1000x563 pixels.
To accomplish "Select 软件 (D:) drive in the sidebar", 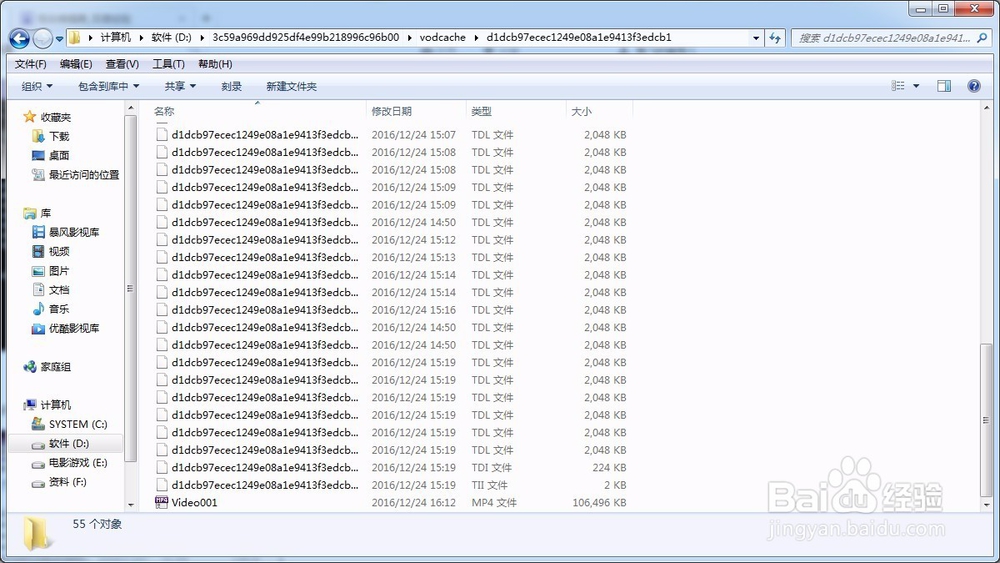I will tap(68, 443).
